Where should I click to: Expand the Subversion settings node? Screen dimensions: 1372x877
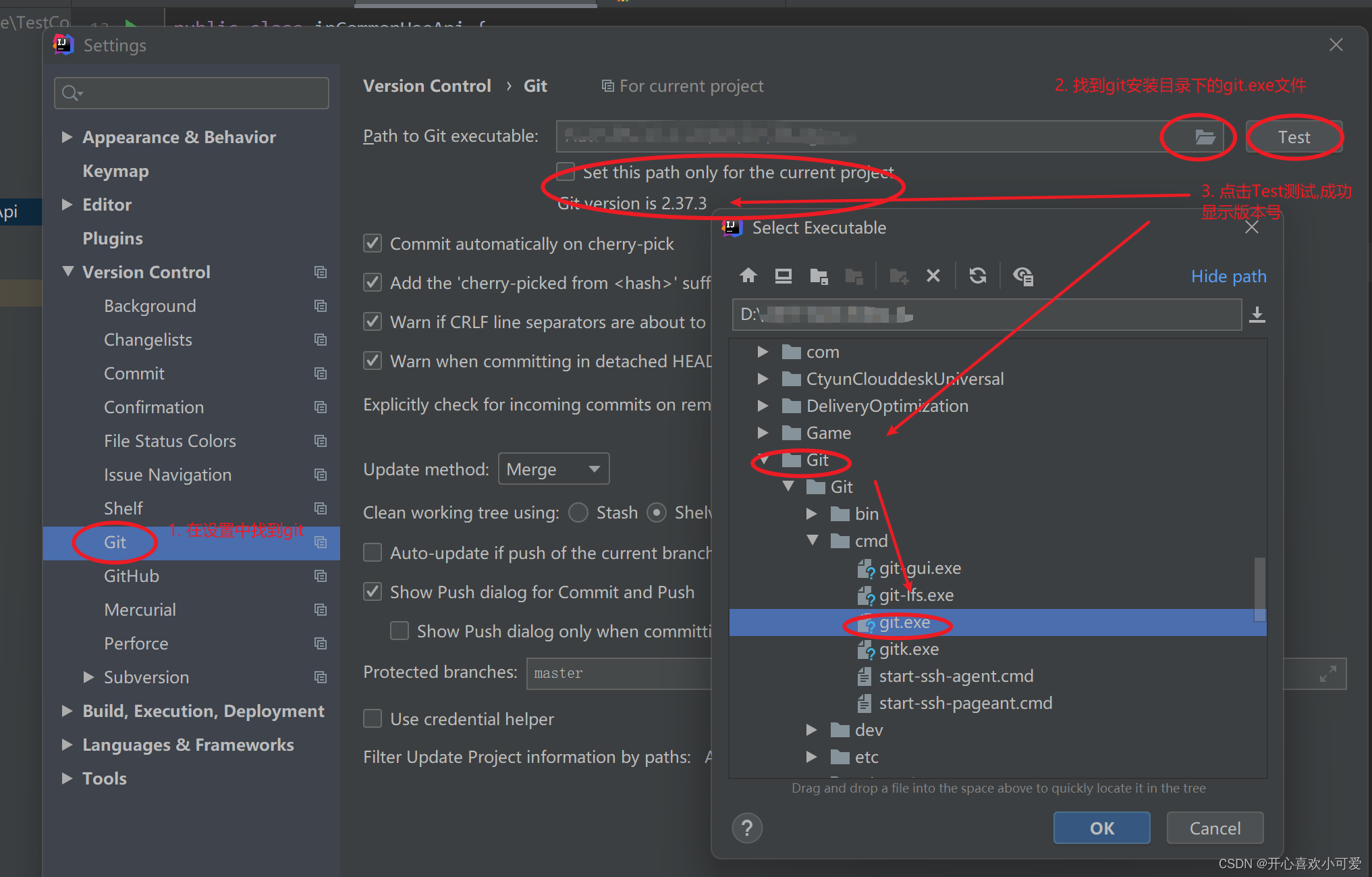(88, 677)
